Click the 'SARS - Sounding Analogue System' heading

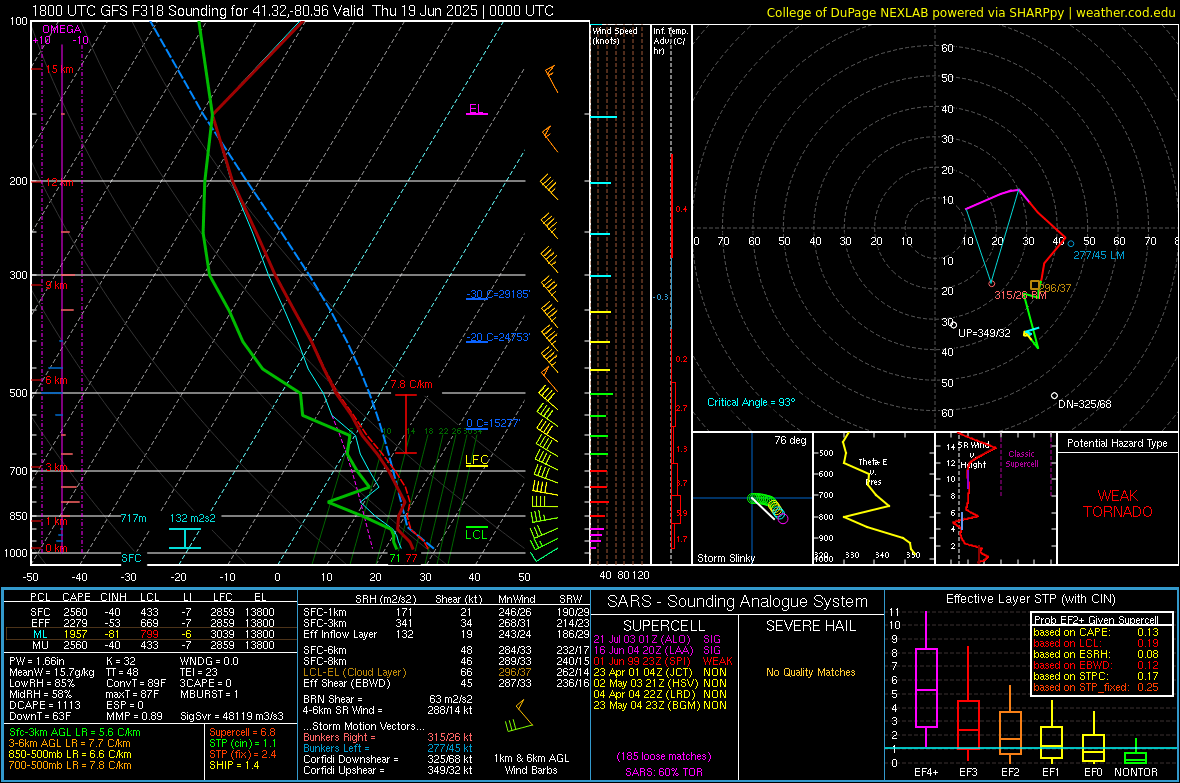pos(737,602)
